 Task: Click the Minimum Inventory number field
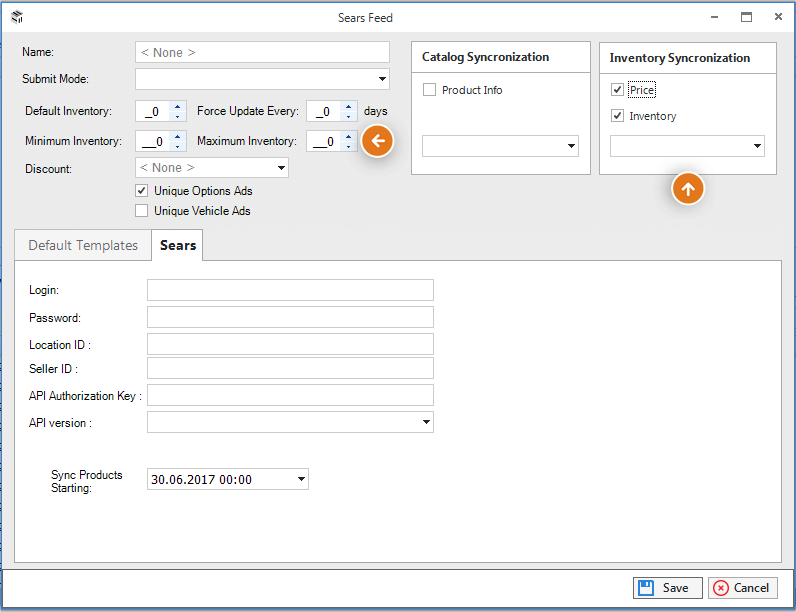(x=153, y=141)
